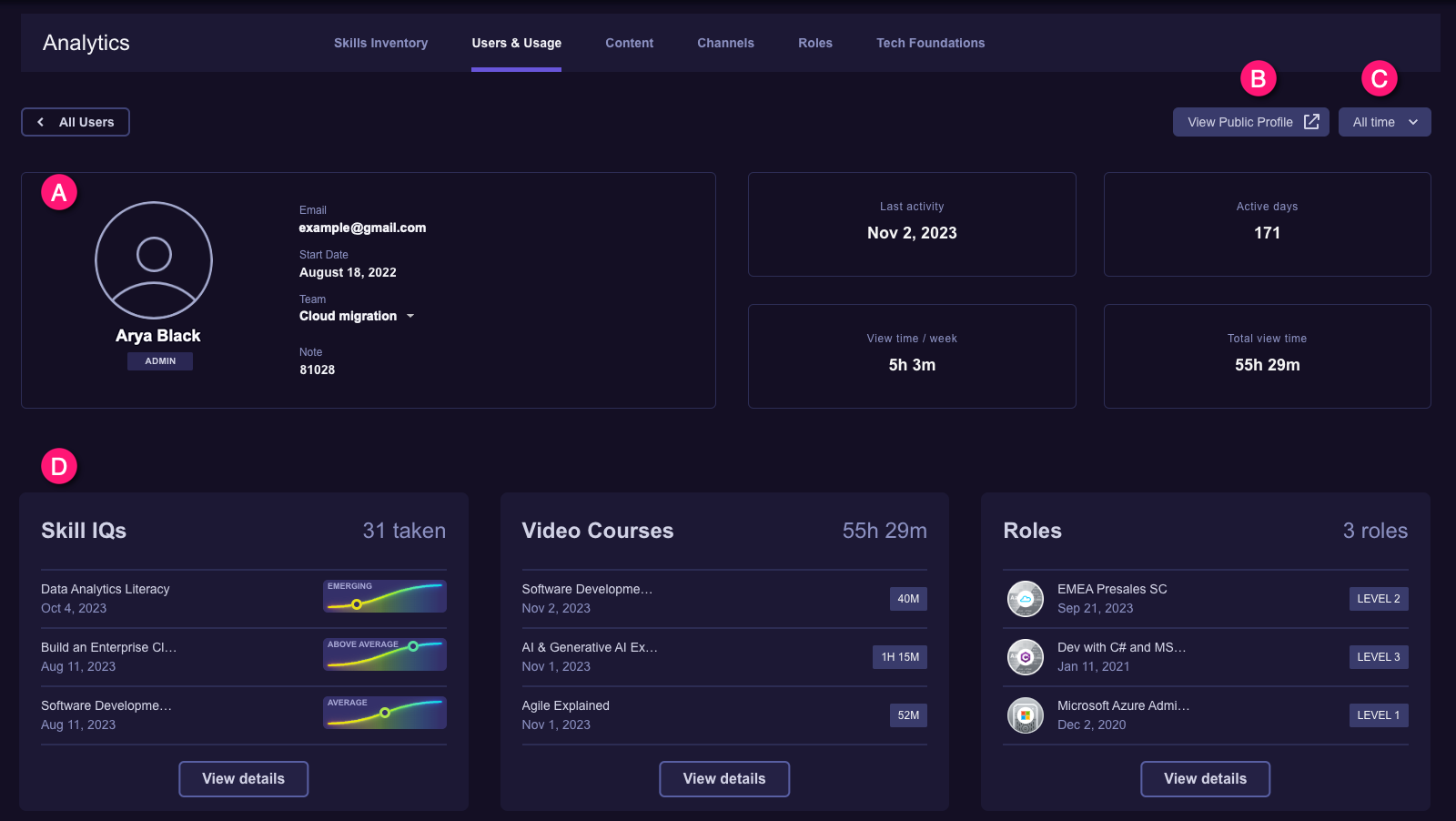This screenshot has width=1456, height=821.
Task: Click the back arrow icon in All Users
Action: coord(40,122)
